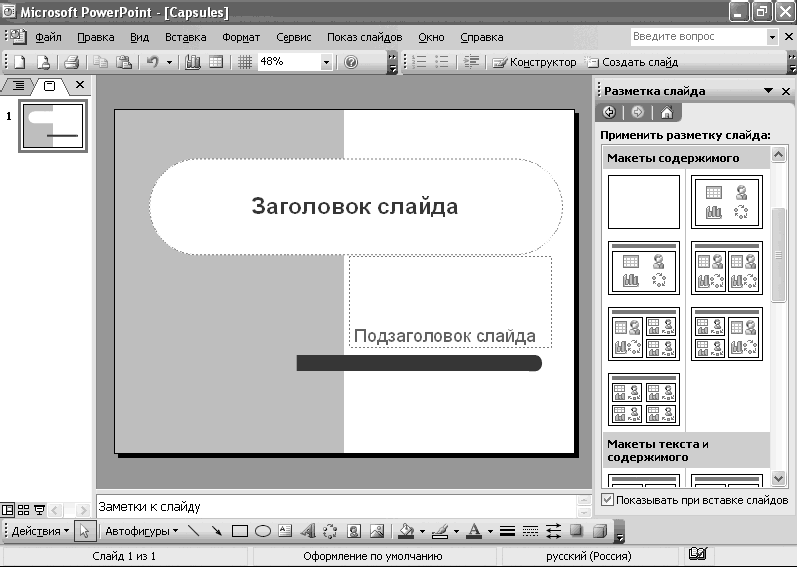Screen dimensions: 797x567
Task: Click the Line Style icon
Action: (x=507, y=531)
